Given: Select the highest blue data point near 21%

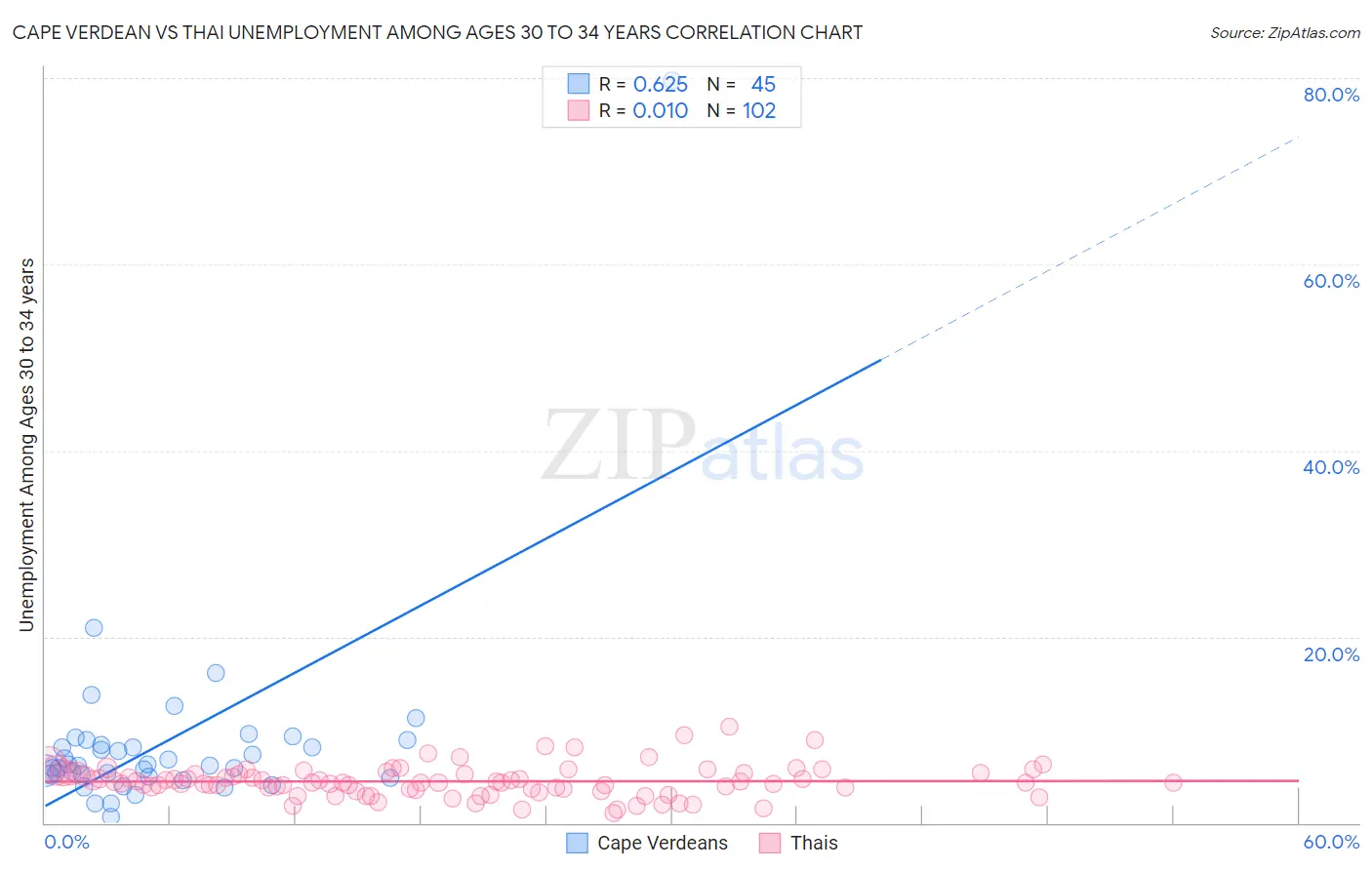Looking at the screenshot, I should pyautogui.click(x=94, y=628).
